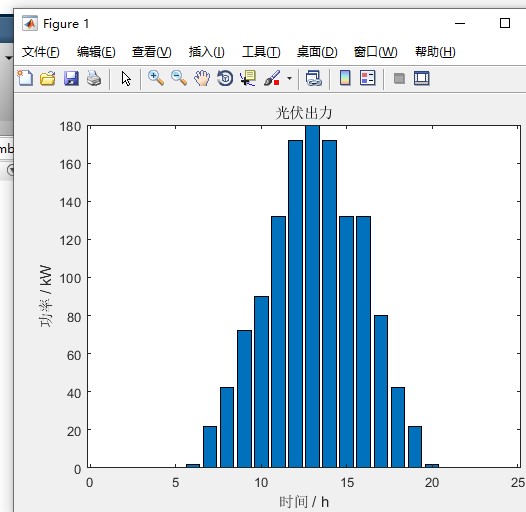Enable the Rotate 3D tool

click(x=225, y=79)
